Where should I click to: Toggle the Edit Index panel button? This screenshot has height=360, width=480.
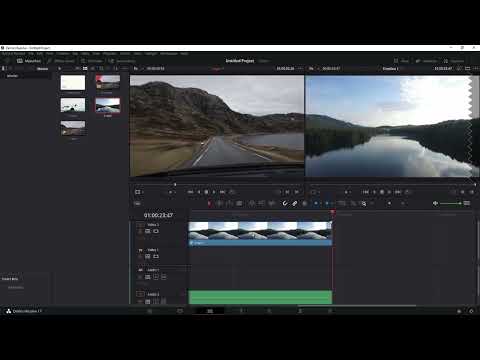click(91, 61)
